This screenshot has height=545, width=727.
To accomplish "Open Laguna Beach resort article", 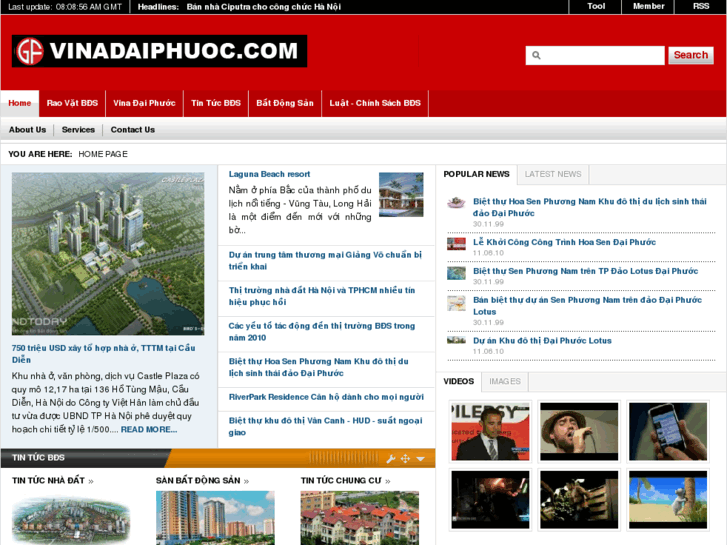I will coord(269,174).
